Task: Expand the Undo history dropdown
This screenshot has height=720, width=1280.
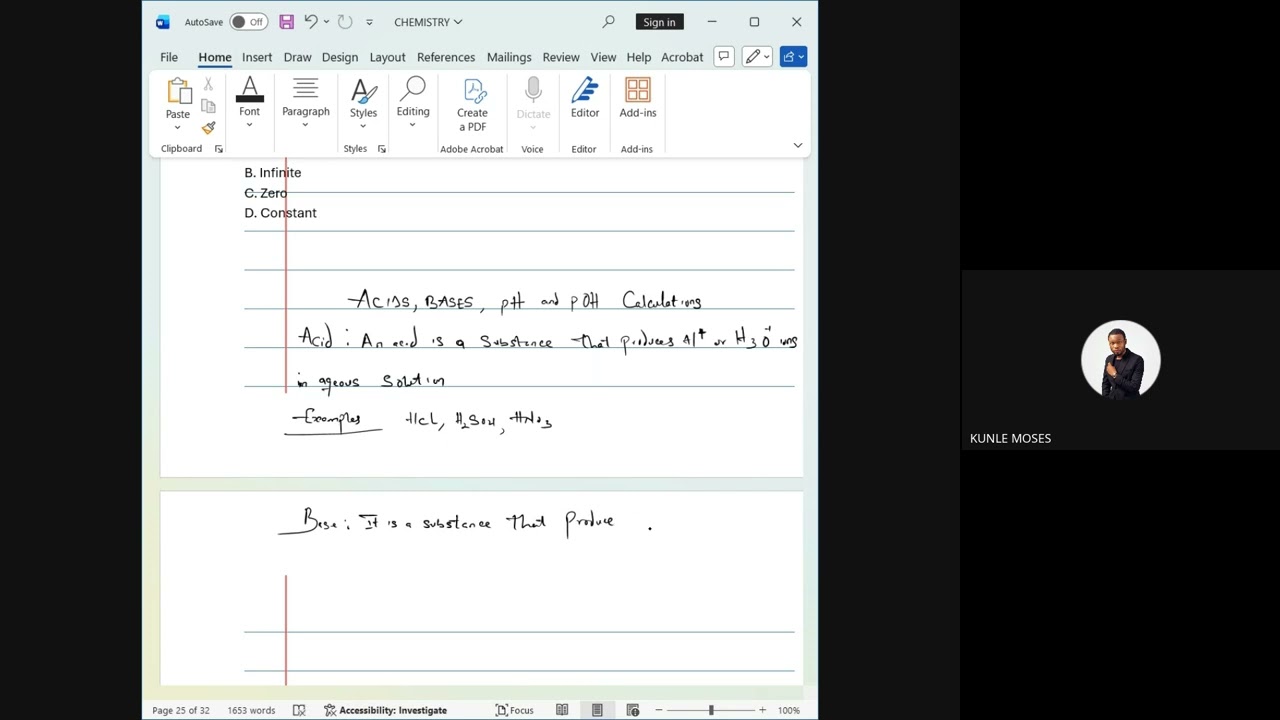Action: point(326,22)
